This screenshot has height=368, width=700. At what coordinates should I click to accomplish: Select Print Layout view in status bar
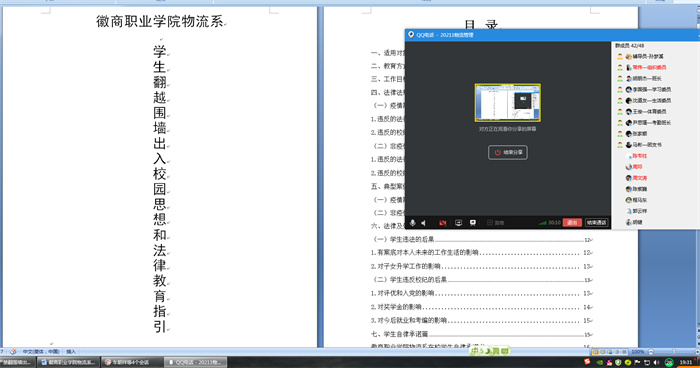tap(595, 352)
